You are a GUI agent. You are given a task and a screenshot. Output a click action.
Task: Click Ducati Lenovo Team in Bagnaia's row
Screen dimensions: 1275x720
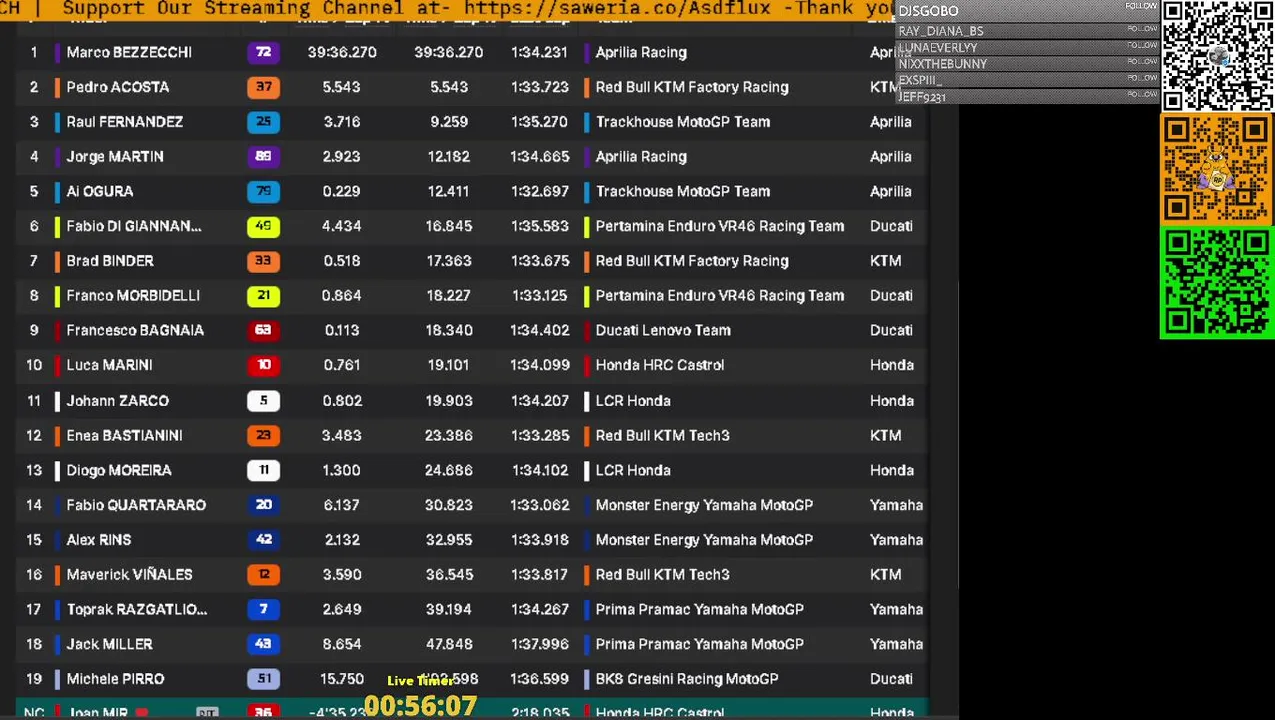point(663,330)
